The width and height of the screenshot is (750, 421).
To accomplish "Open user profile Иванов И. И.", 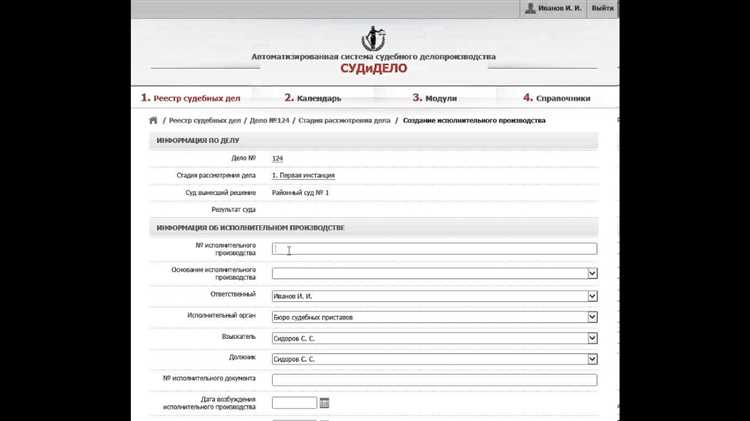I will (x=560, y=8).
